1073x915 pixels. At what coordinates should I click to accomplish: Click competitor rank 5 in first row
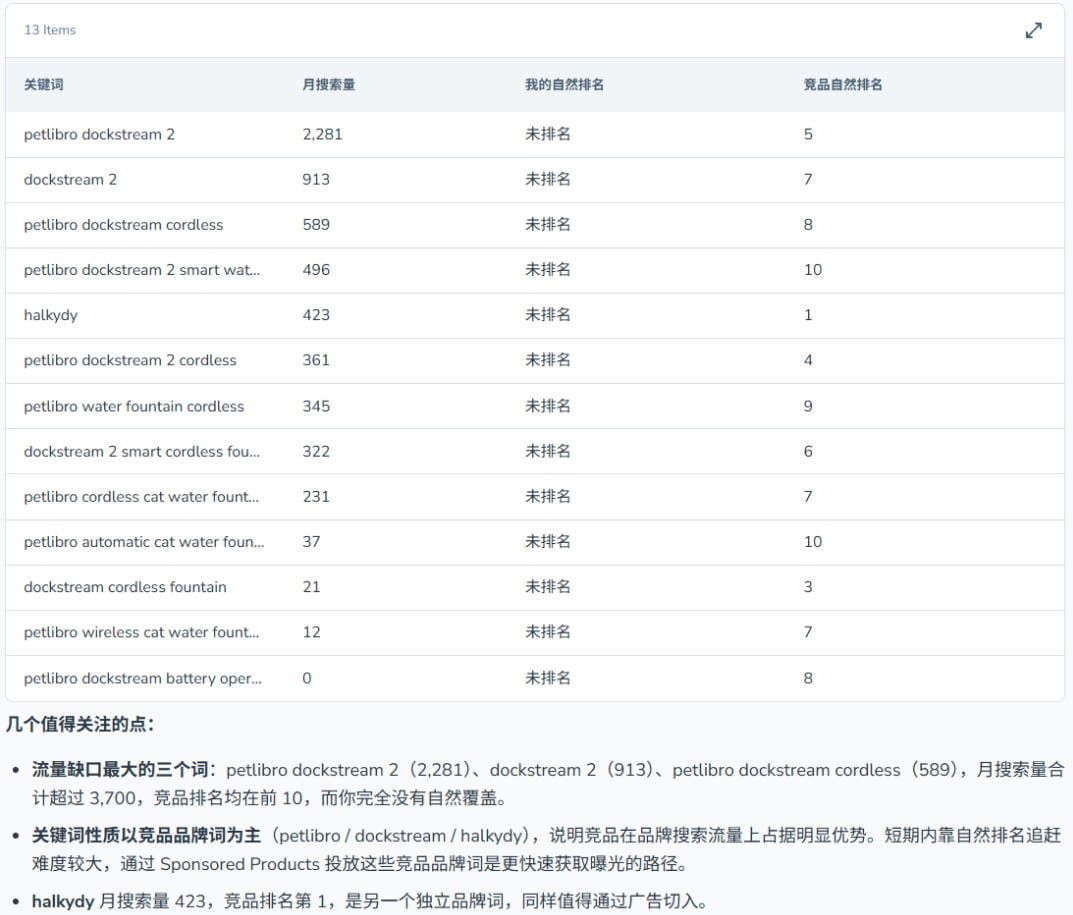click(808, 134)
